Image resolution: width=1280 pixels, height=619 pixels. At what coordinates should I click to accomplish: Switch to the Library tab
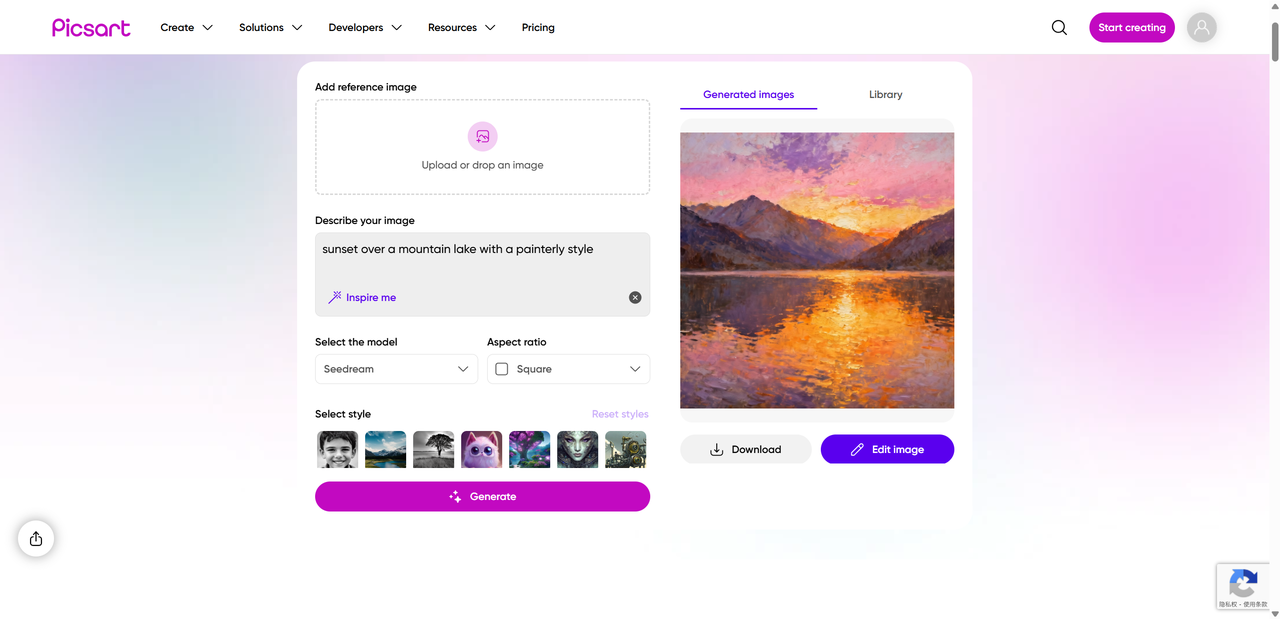click(885, 95)
